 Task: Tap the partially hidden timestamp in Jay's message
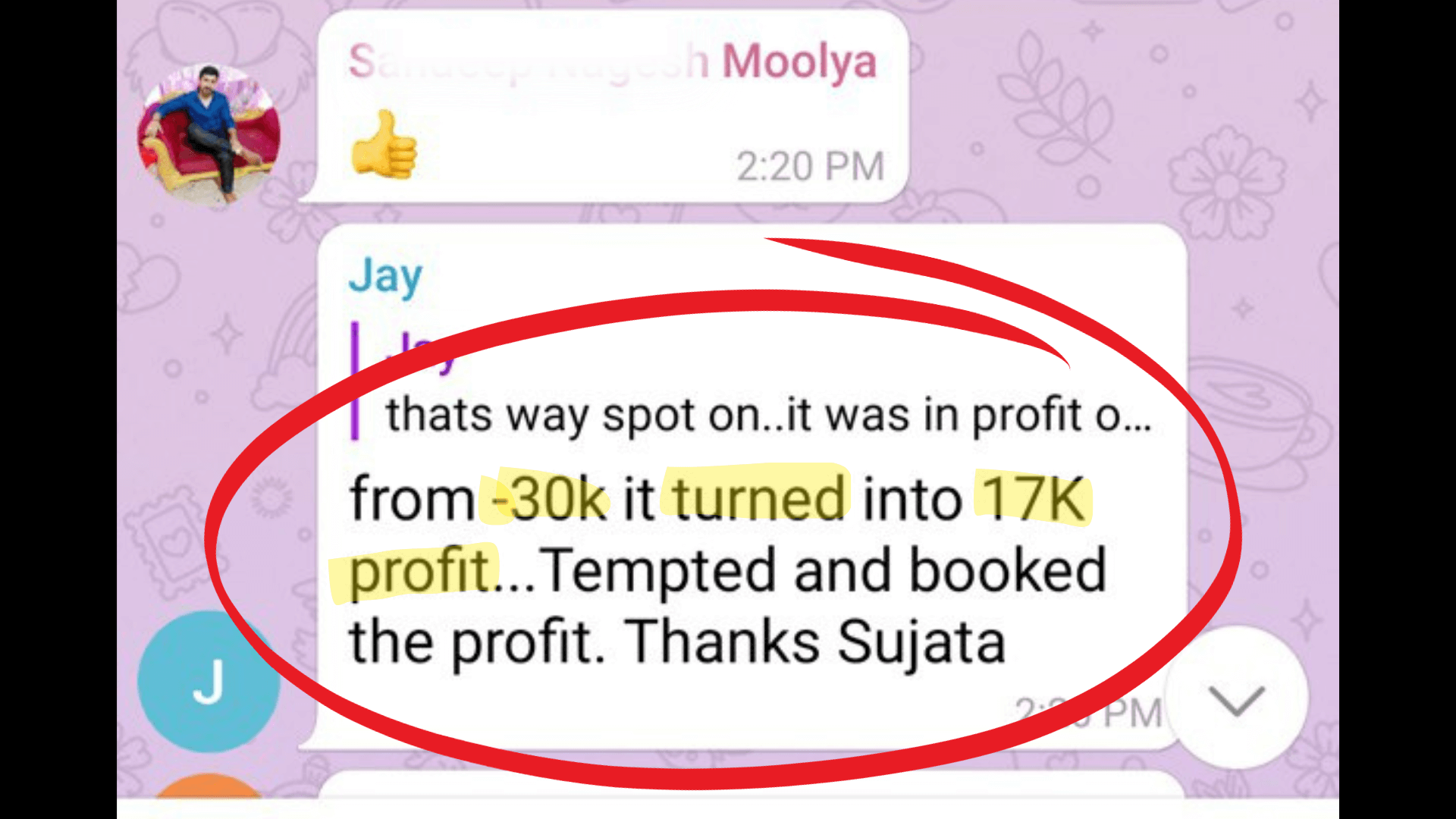click(1089, 713)
